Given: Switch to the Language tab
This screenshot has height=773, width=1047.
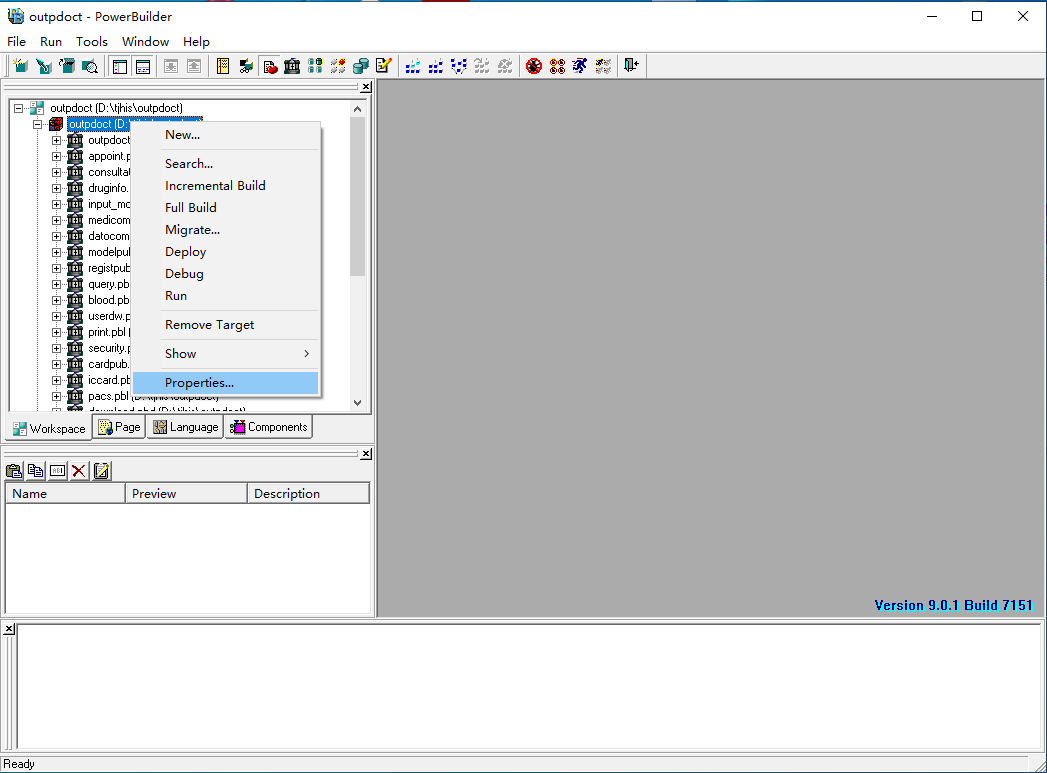Looking at the screenshot, I should click(x=186, y=427).
